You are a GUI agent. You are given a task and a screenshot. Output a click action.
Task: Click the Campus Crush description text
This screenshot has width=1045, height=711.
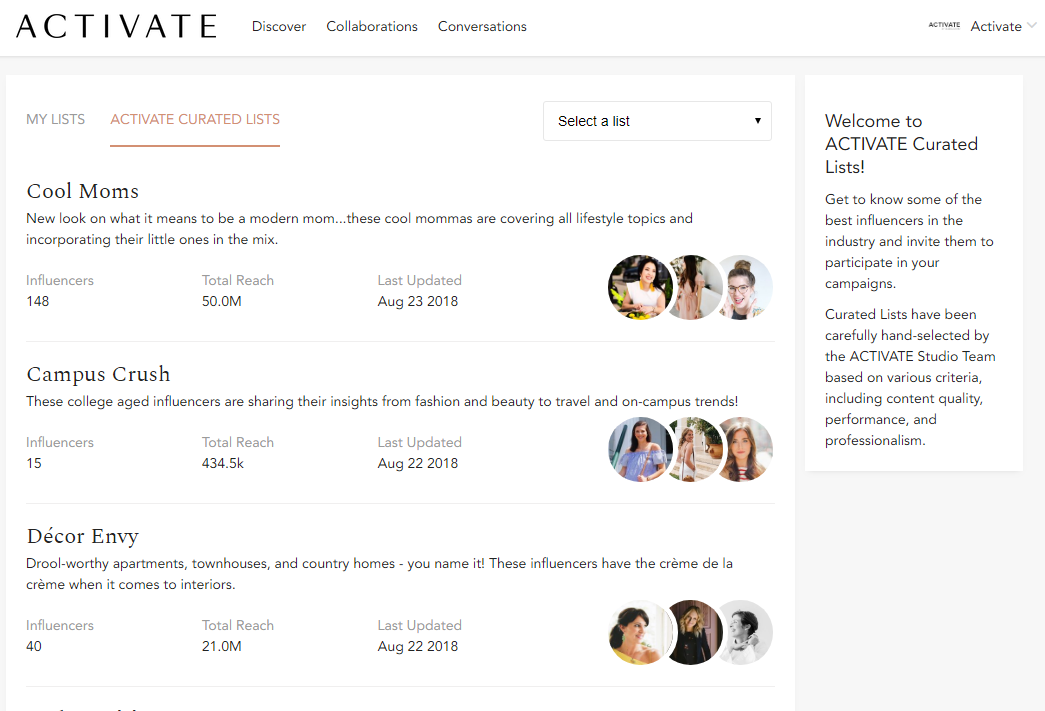pyautogui.click(x=382, y=401)
